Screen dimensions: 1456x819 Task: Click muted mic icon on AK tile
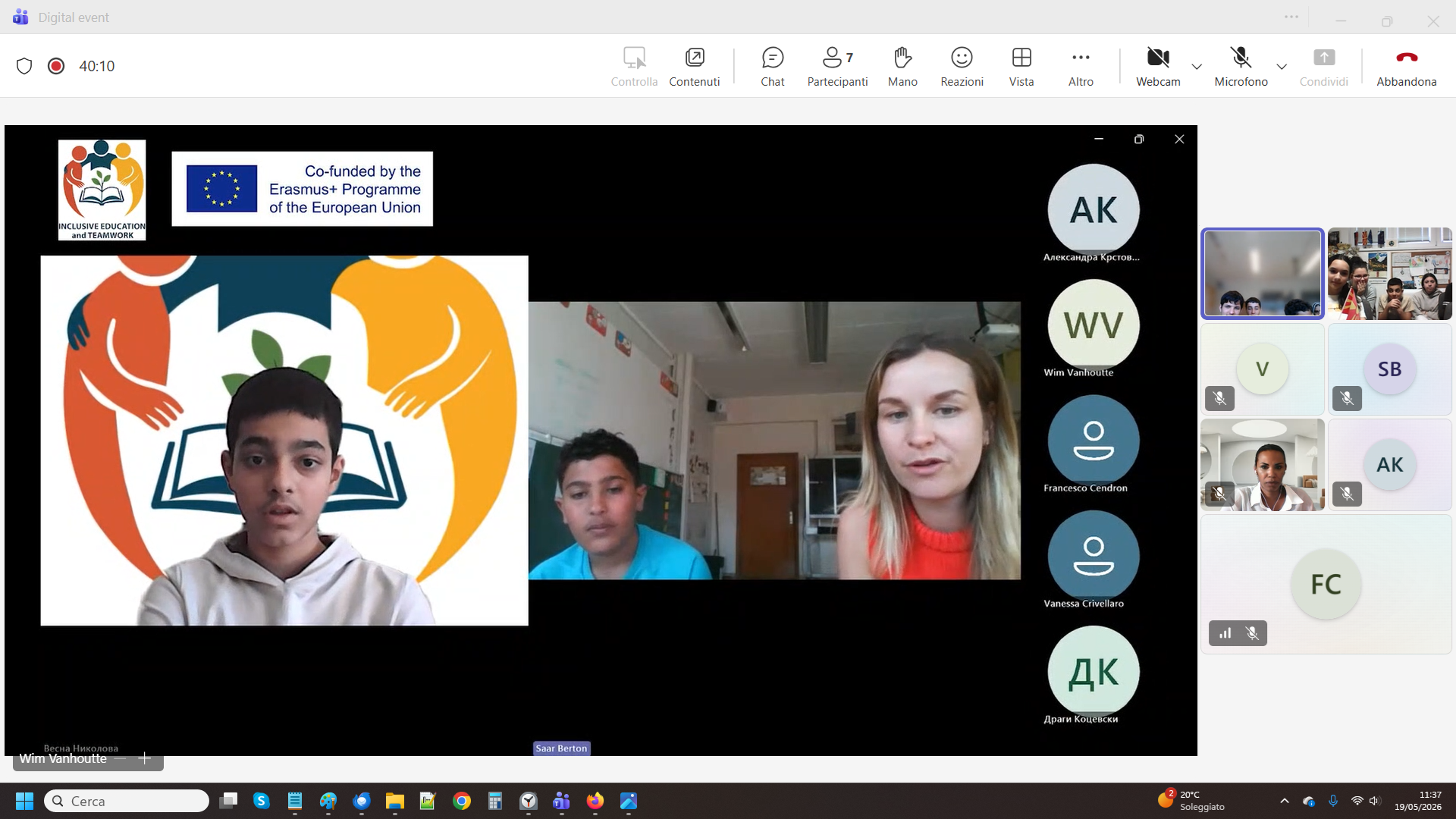1347,494
